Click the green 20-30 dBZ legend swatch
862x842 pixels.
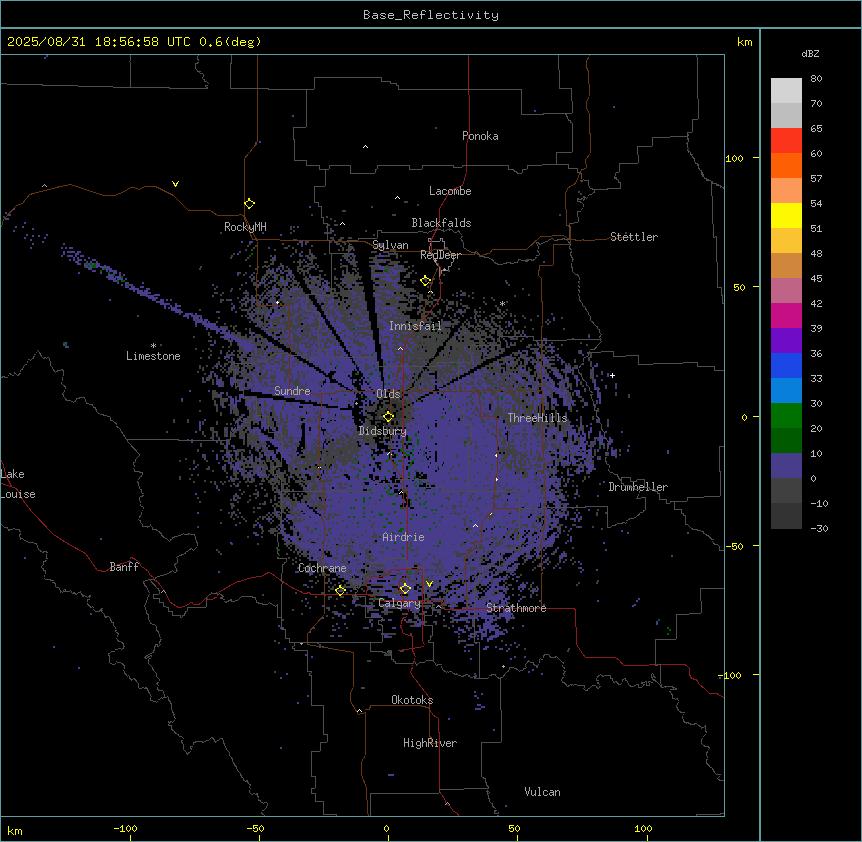[786, 416]
